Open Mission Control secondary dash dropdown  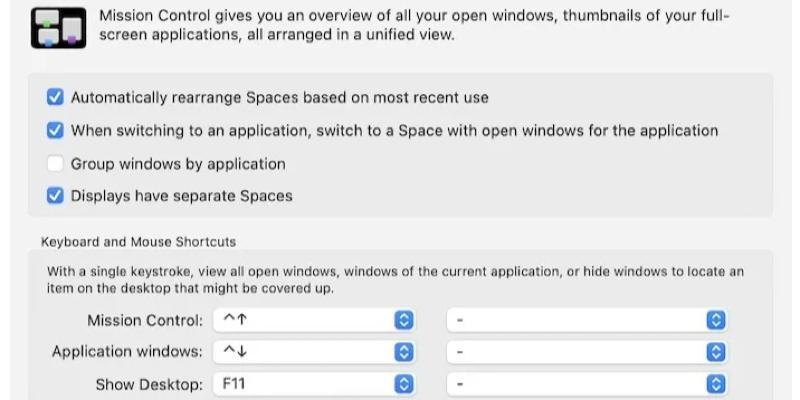pos(587,320)
